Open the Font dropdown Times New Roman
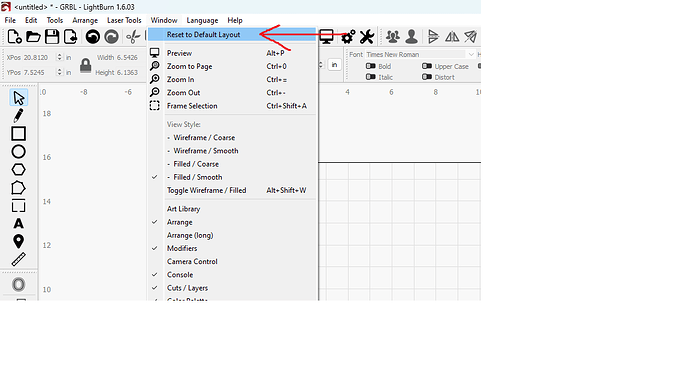Screen dimensions: 690x388 point(420,55)
